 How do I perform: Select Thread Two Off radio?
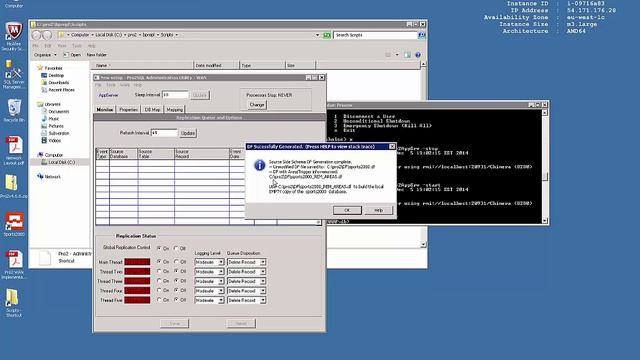pos(176,271)
